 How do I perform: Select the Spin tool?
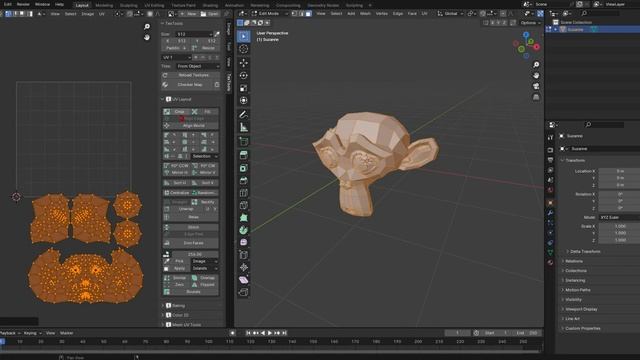tap(244, 230)
